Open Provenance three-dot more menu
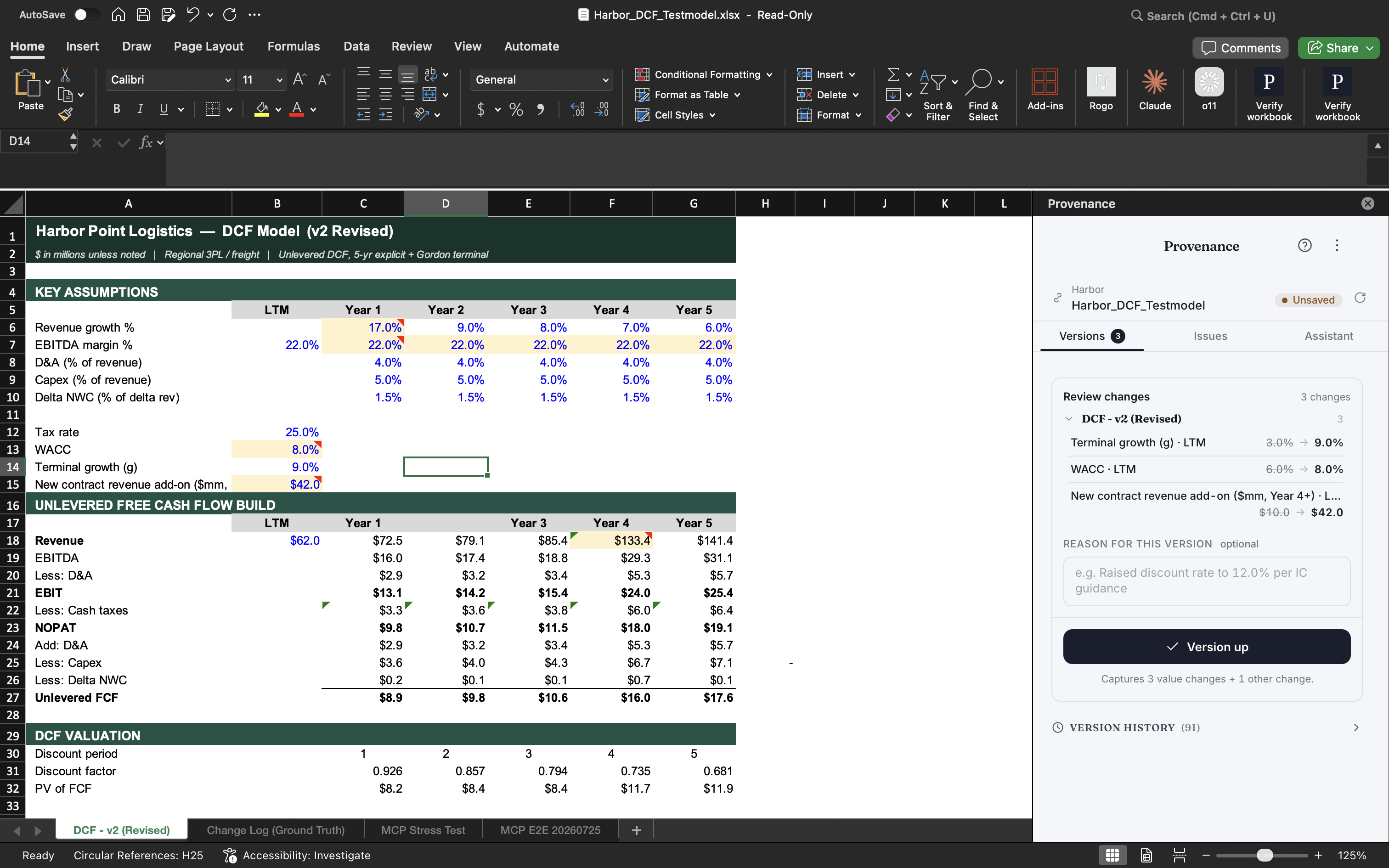 click(x=1337, y=246)
